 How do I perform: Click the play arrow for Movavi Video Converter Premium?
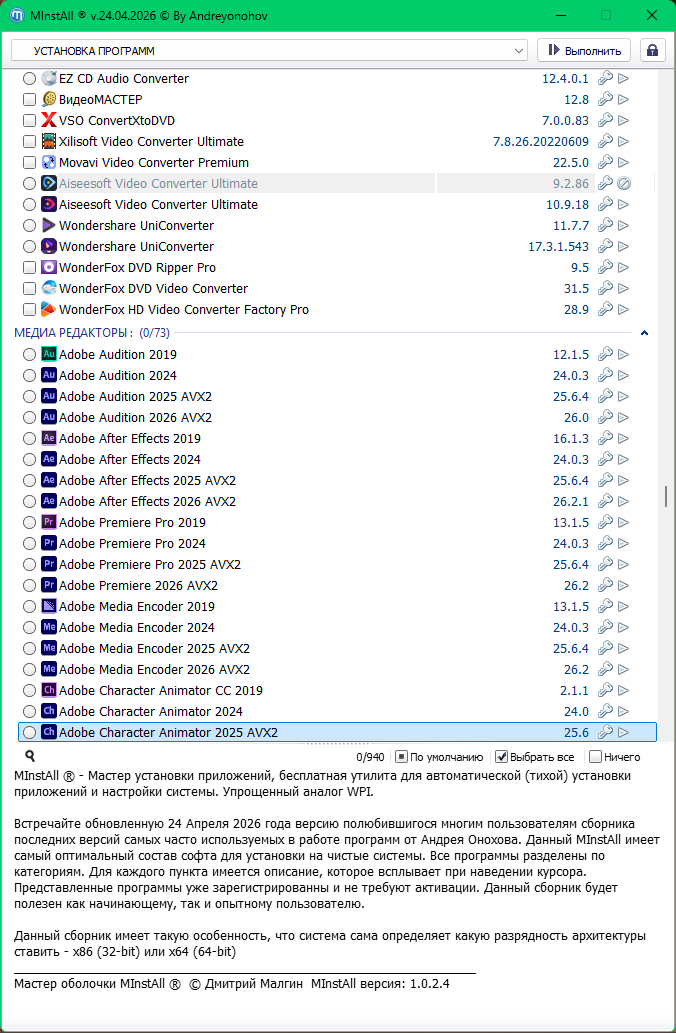pyautogui.click(x=623, y=162)
